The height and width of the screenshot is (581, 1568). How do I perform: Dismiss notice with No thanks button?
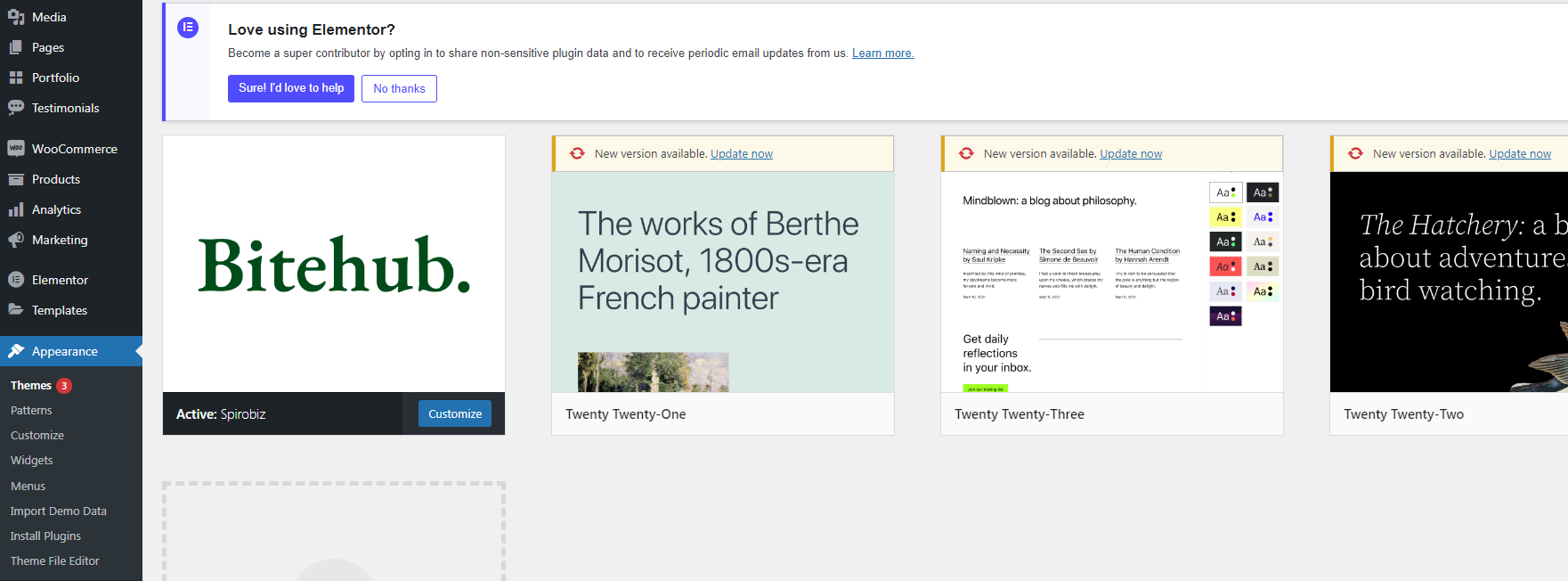(x=399, y=88)
